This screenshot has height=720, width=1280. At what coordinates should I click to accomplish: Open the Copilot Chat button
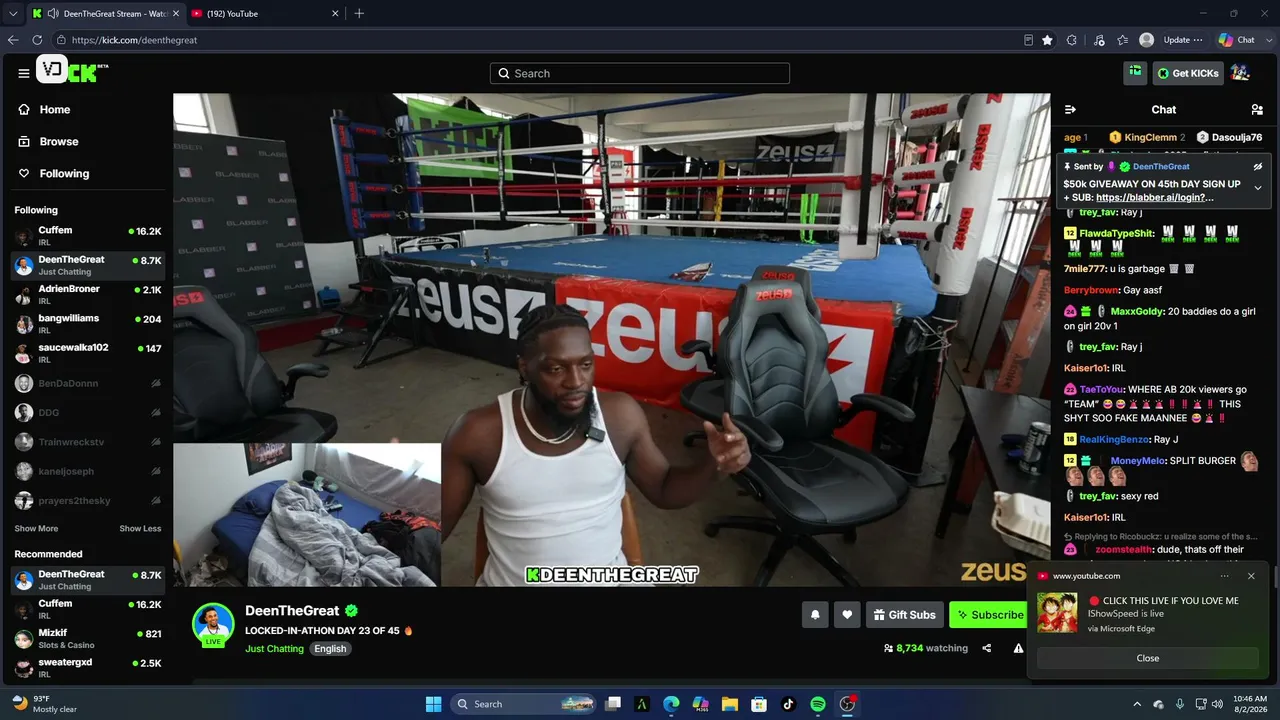1237,40
